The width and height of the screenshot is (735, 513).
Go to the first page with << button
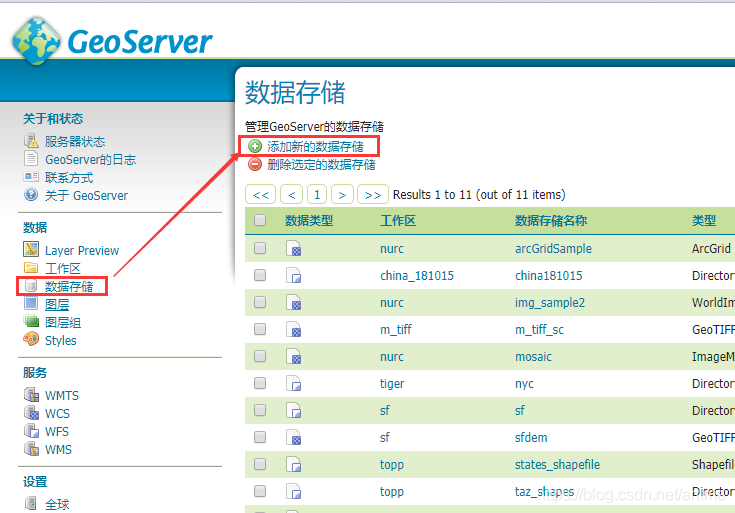point(260,195)
